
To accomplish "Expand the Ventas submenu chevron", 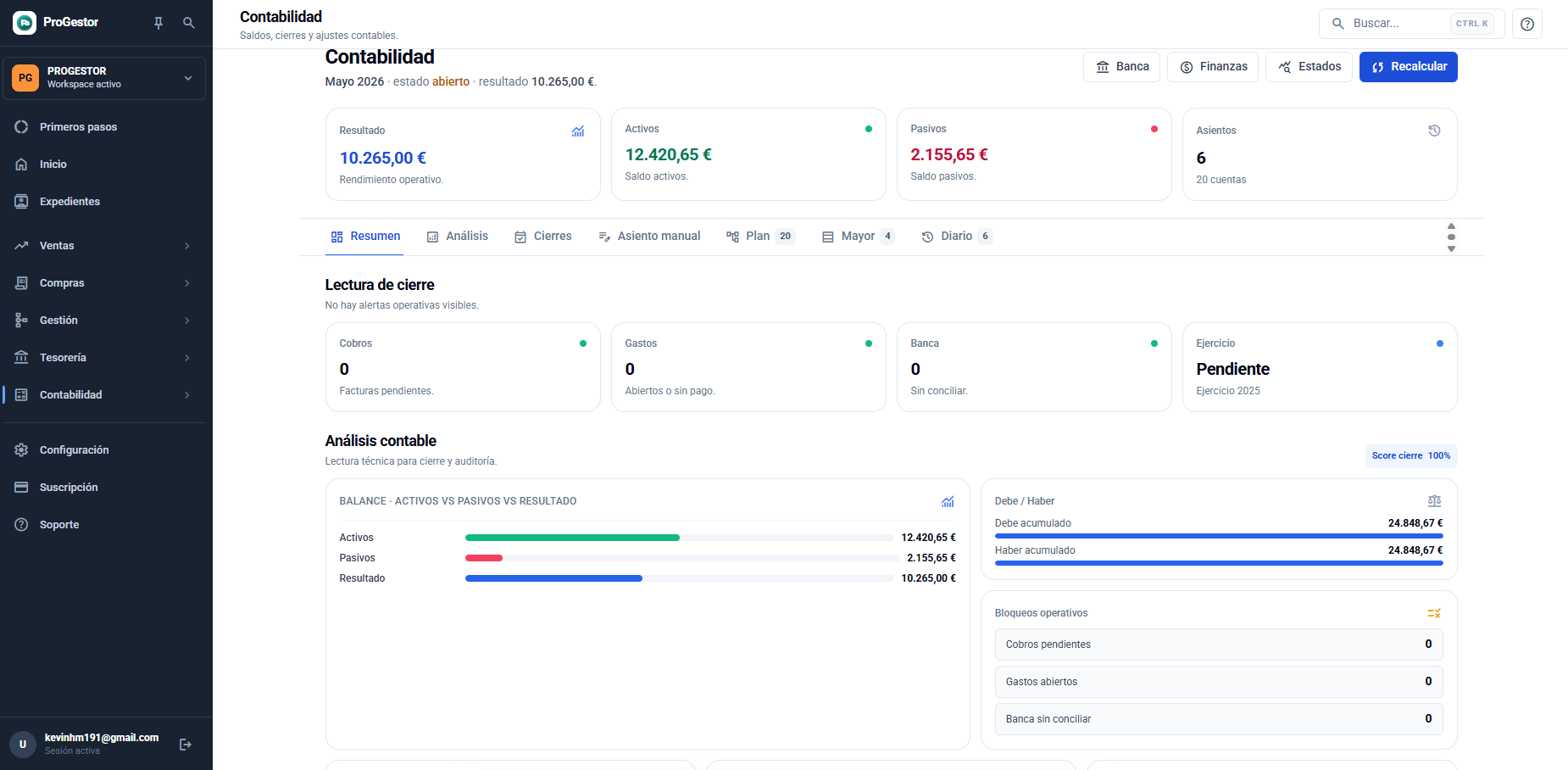I will pos(187,246).
